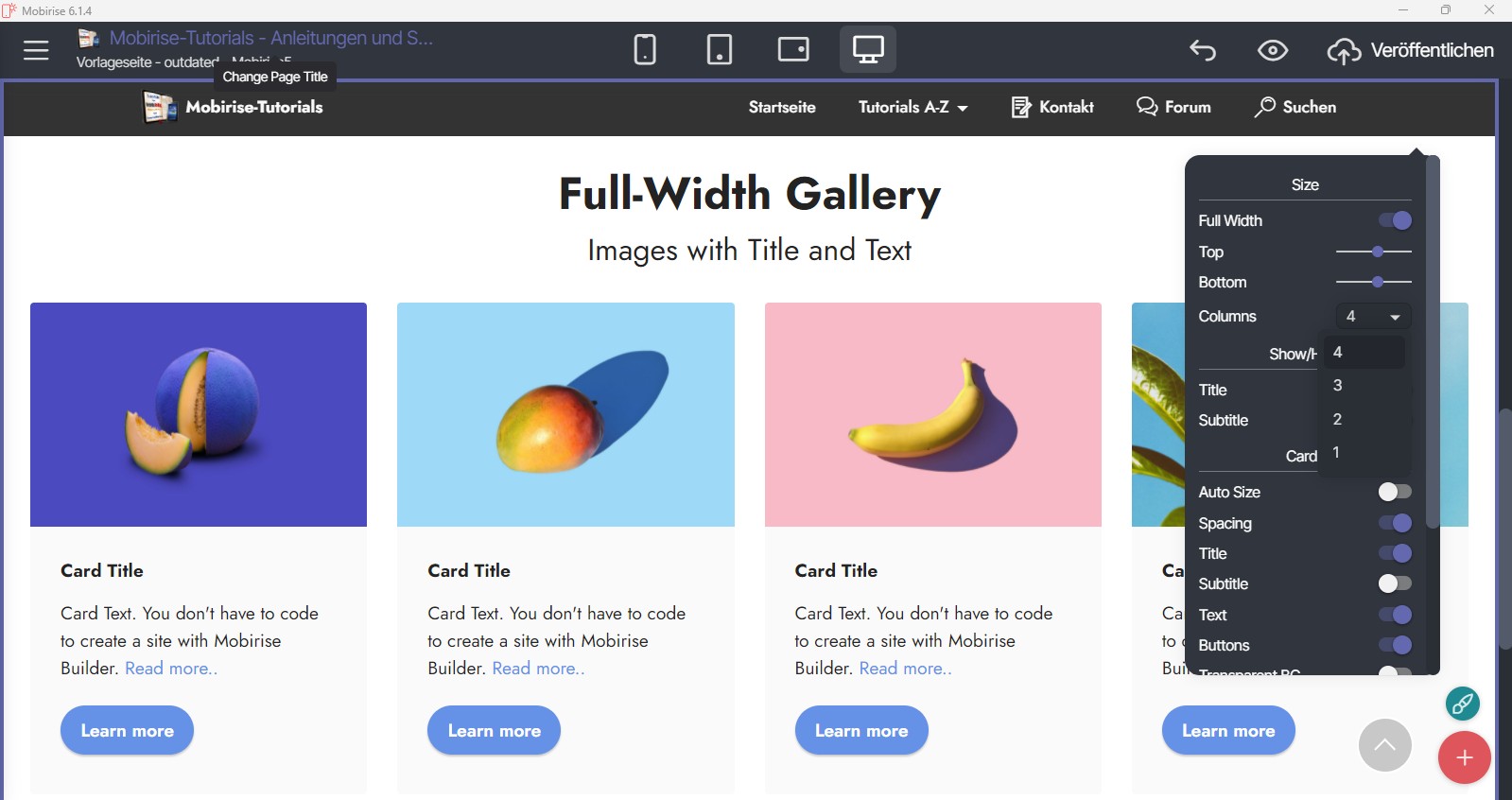Click the Veröffentlichen publish button
The height and width of the screenshot is (800, 1512).
pos(1411,50)
